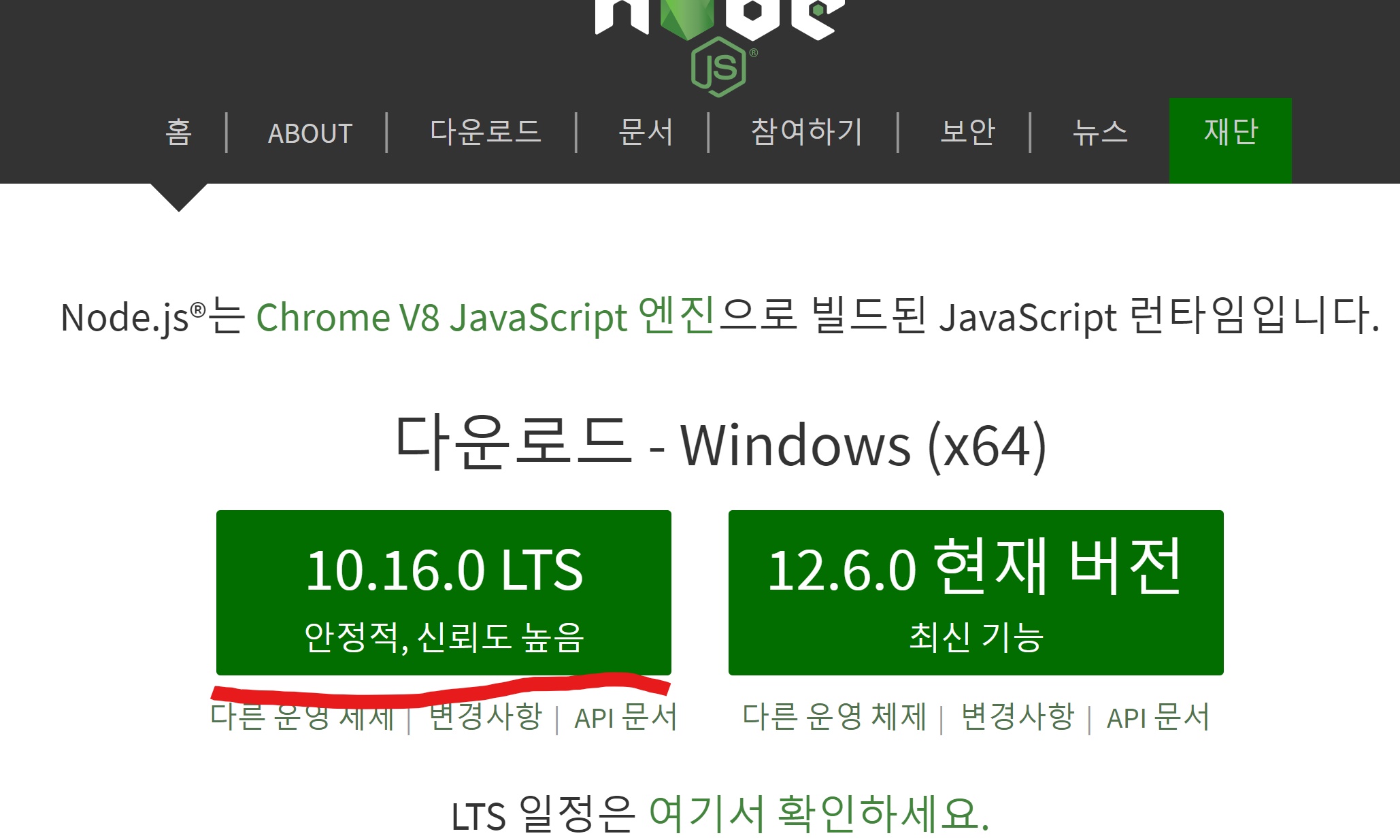
Task: Click the 여기서 확인하세요 LTS schedule link
Action: (x=818, y=814)
